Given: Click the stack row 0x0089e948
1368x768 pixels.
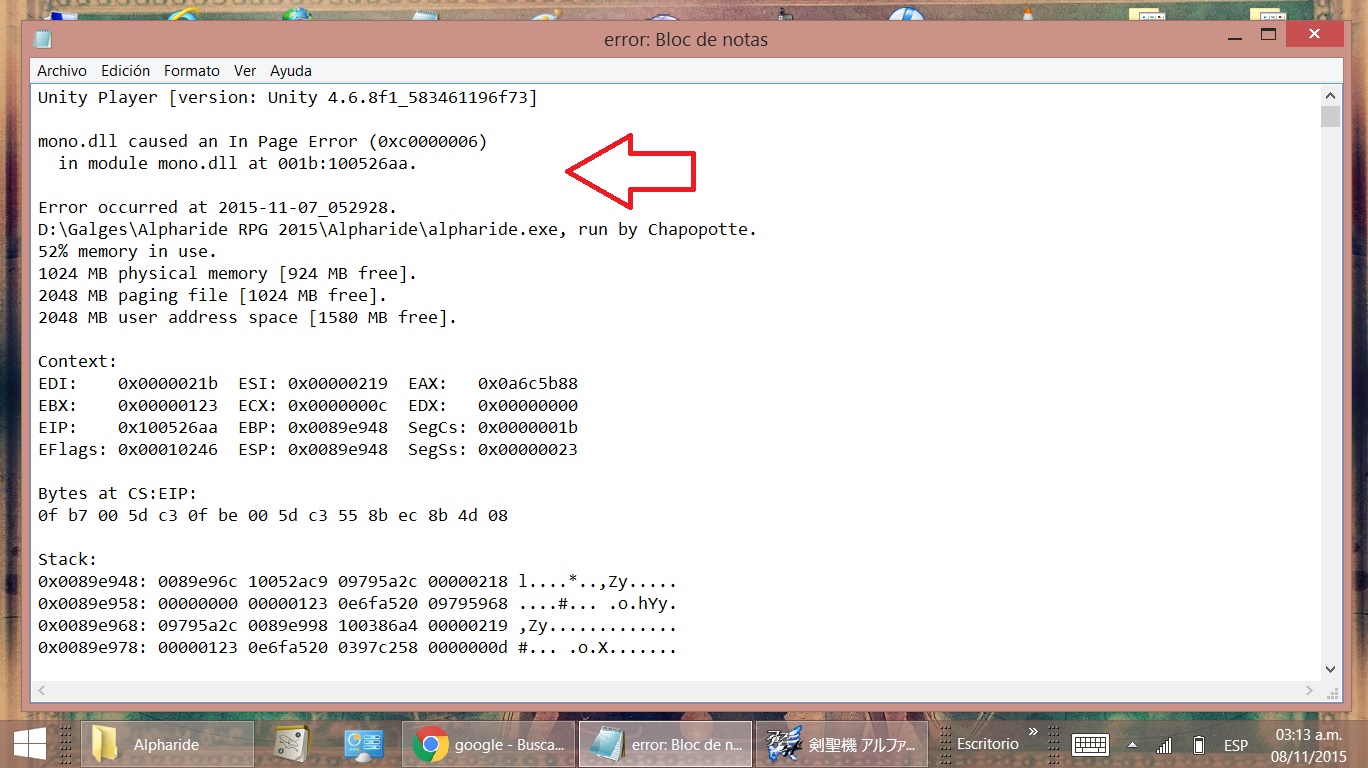Looking at the screenshot, I should 358,581.
